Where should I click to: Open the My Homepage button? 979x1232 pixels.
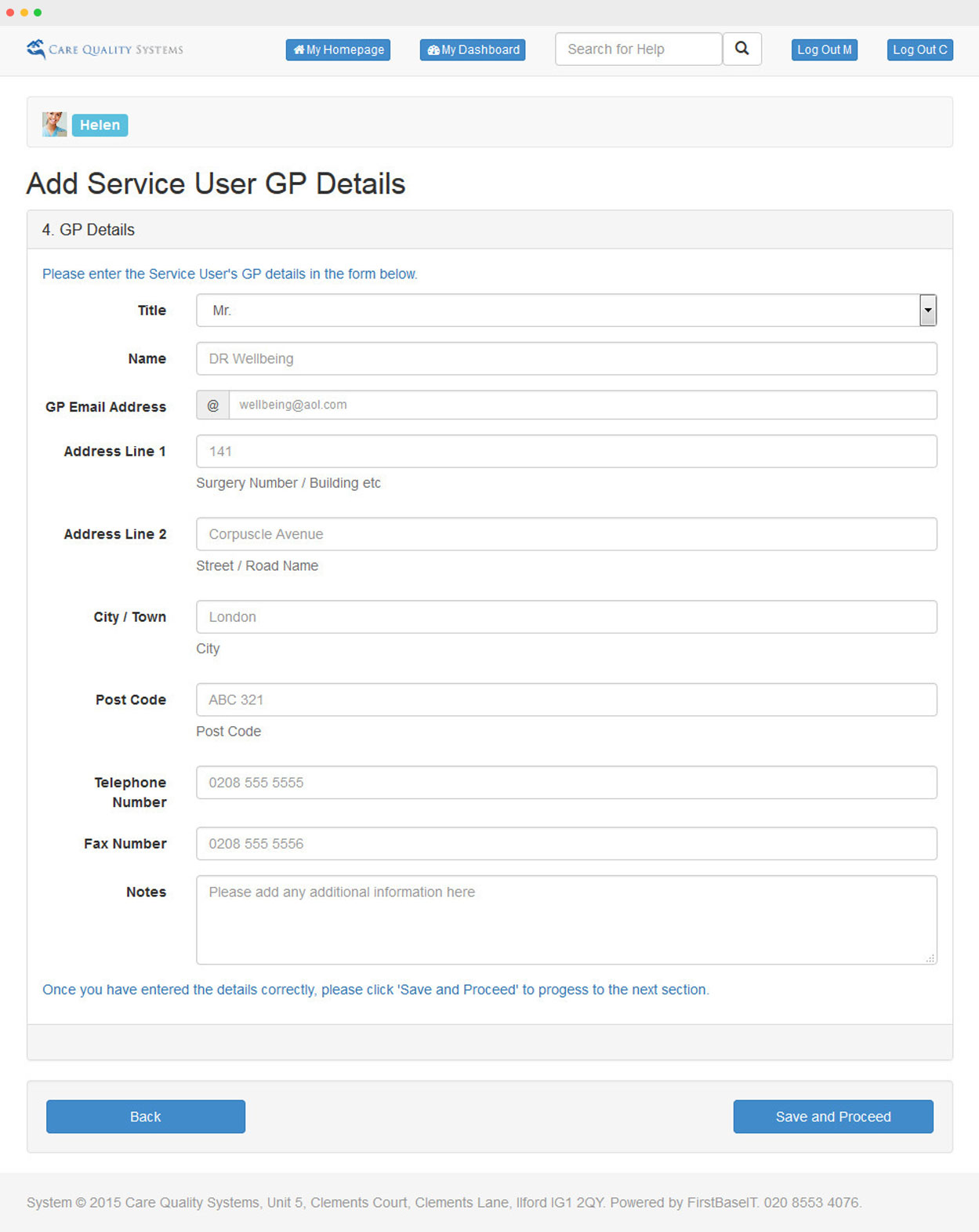click(338, 49)
